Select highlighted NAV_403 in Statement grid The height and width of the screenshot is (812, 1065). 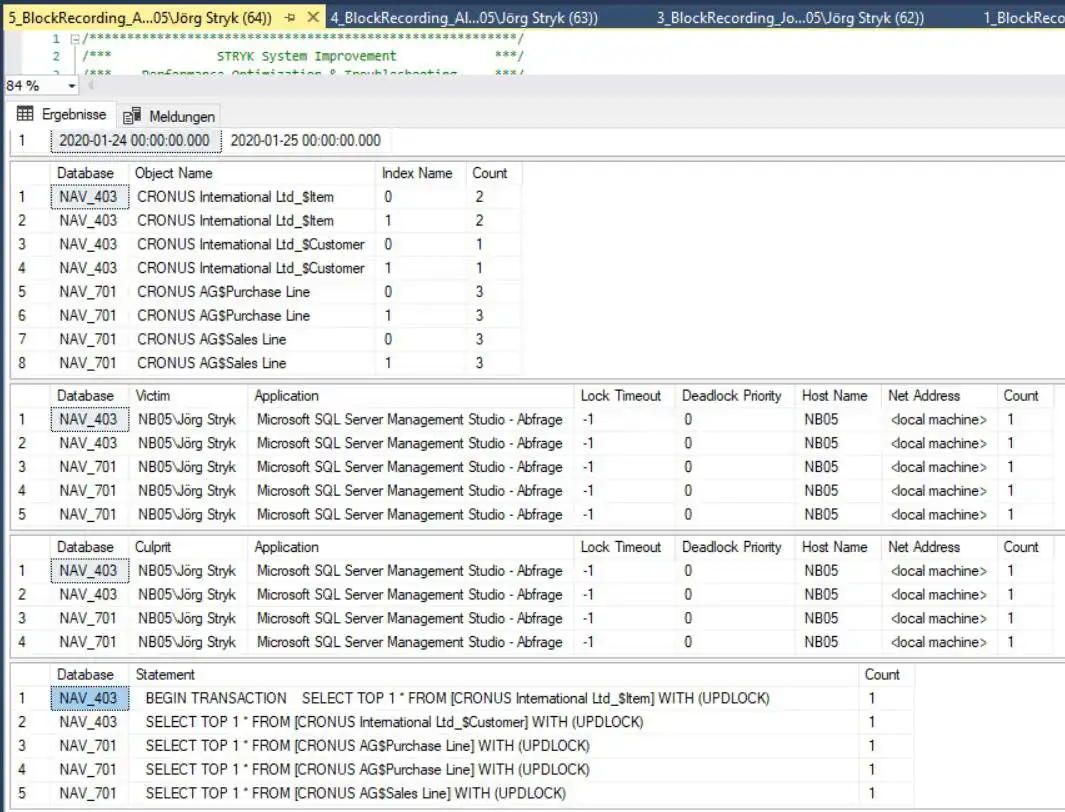(x=89, y=699)
